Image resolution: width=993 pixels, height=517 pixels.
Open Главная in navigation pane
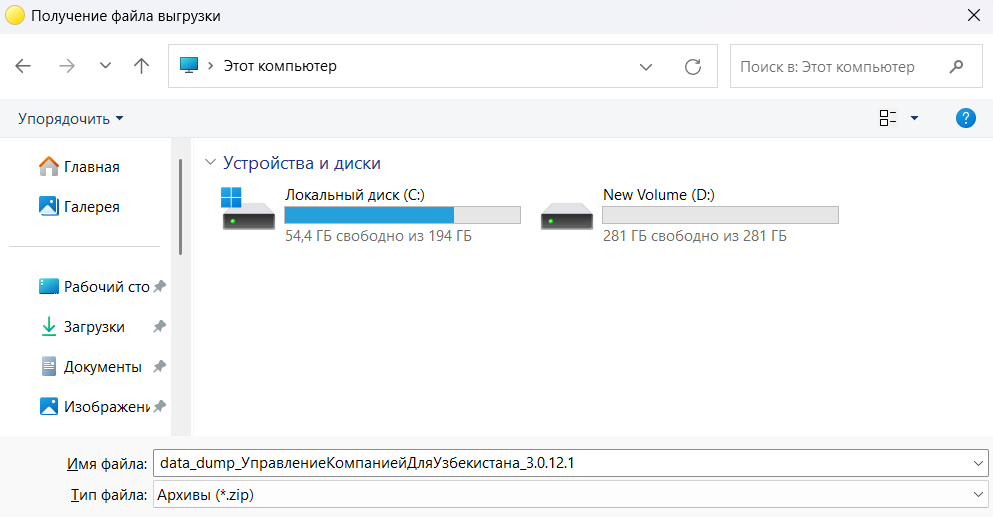pyautogui.click(x=91, y=167)
